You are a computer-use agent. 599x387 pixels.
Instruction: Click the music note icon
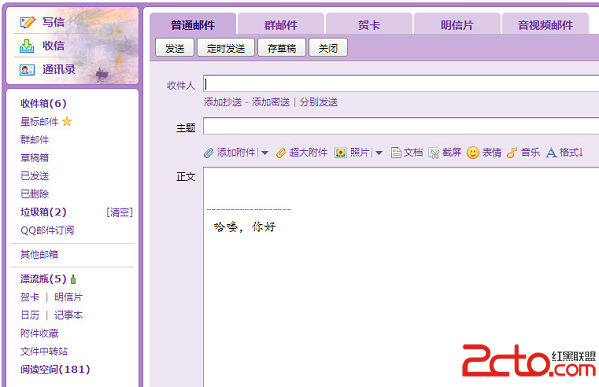pos(512,153)
